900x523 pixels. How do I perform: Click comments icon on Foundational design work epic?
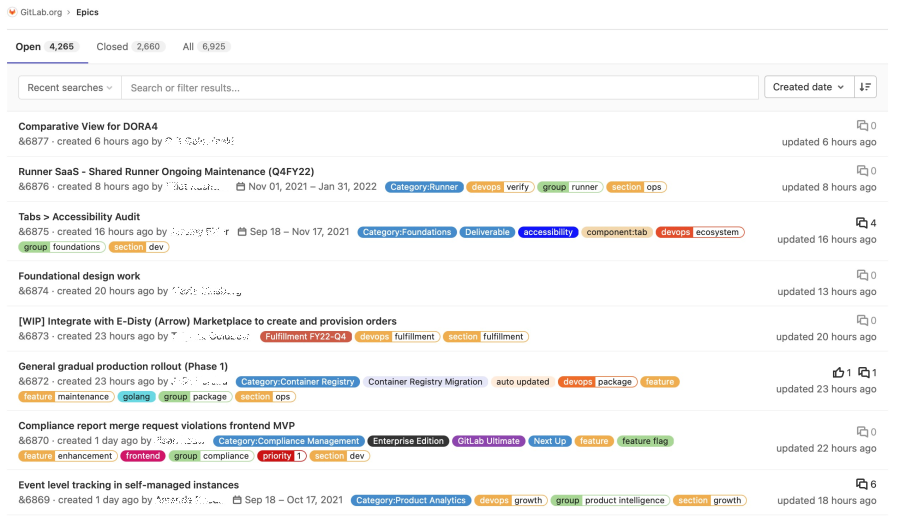click(x=862, y=275)
